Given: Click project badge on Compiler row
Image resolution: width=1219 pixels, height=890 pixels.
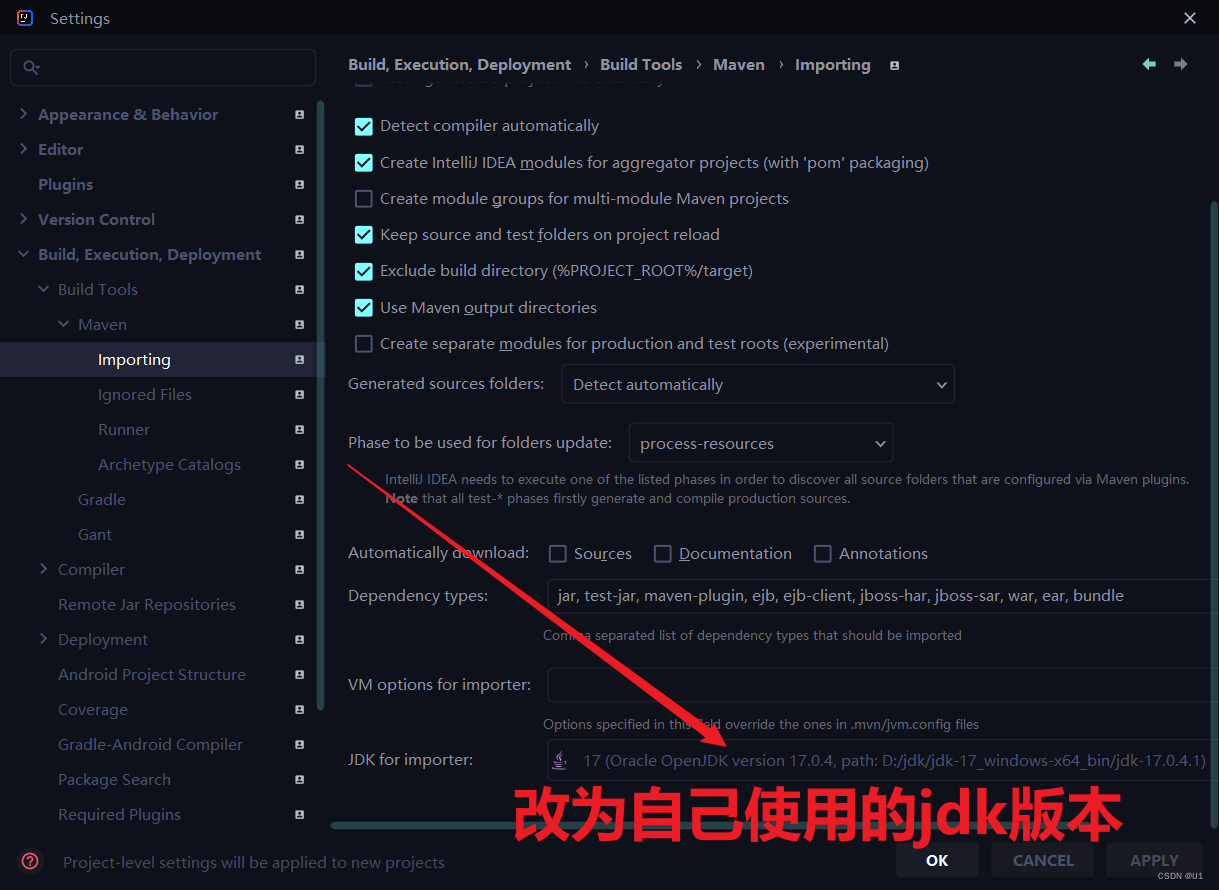Looking at the screenshot, I should tap(299, 570).
